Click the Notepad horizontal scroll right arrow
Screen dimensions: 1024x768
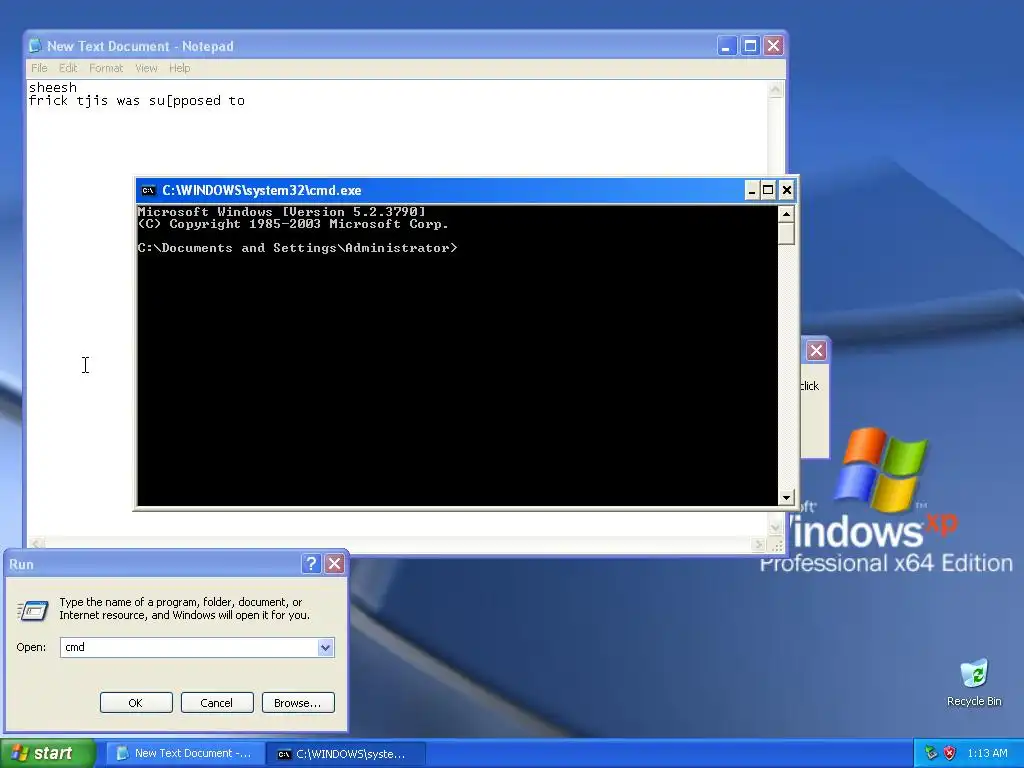(758, 543)
